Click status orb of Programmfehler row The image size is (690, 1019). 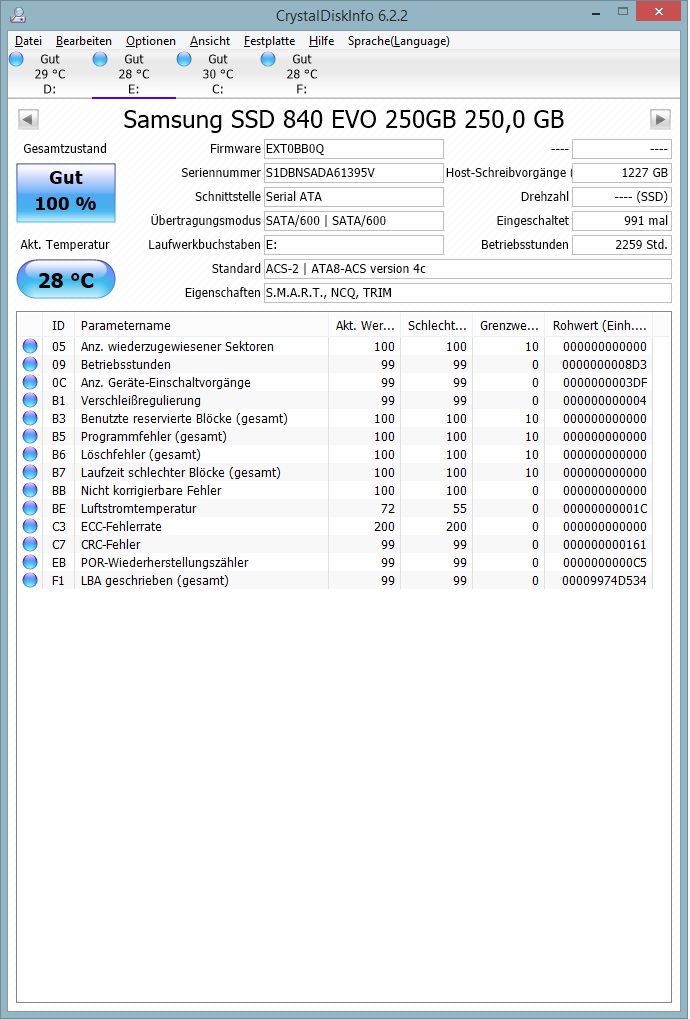pyautogui.click(x=30, y=437)
